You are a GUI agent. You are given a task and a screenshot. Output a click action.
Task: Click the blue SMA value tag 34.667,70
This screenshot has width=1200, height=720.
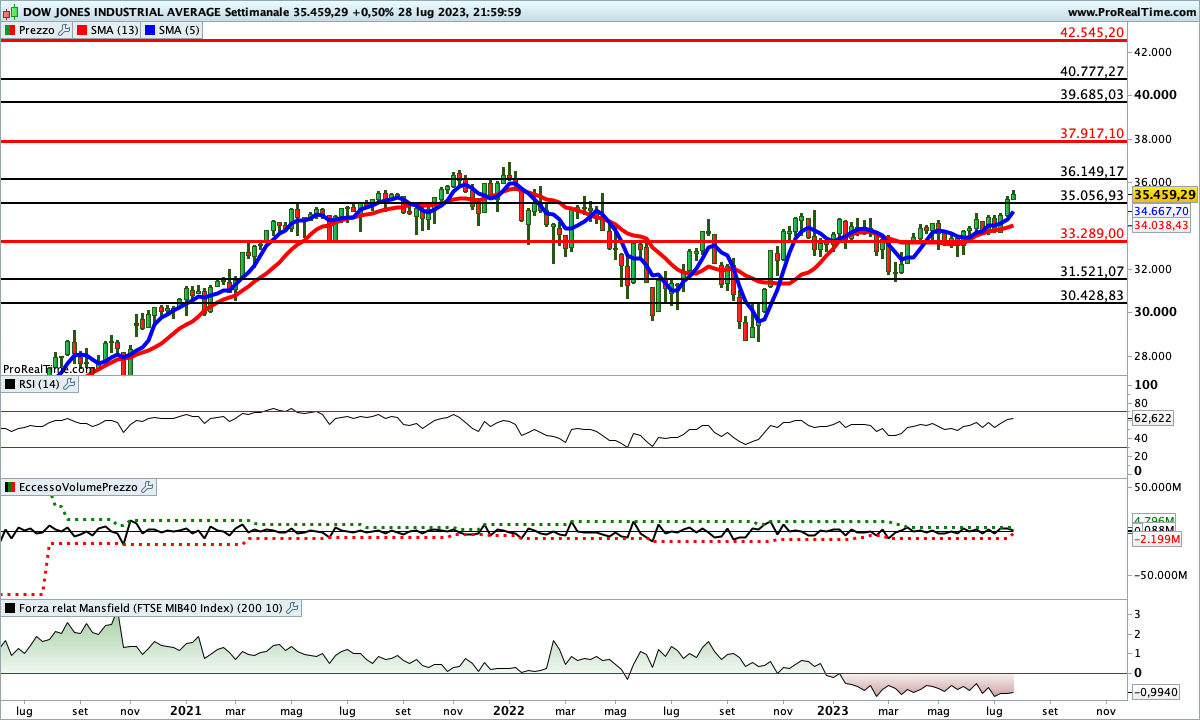[x=1161, y=212]
